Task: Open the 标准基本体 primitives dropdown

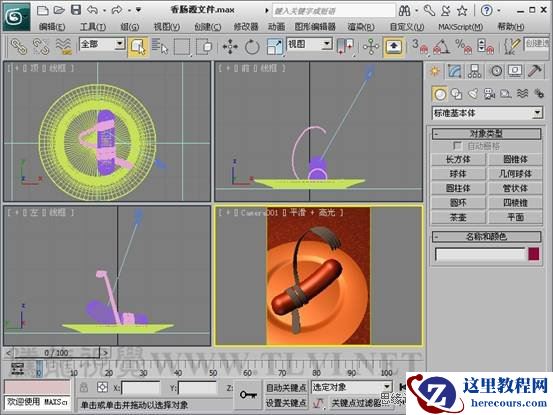Action: [487, 113]
